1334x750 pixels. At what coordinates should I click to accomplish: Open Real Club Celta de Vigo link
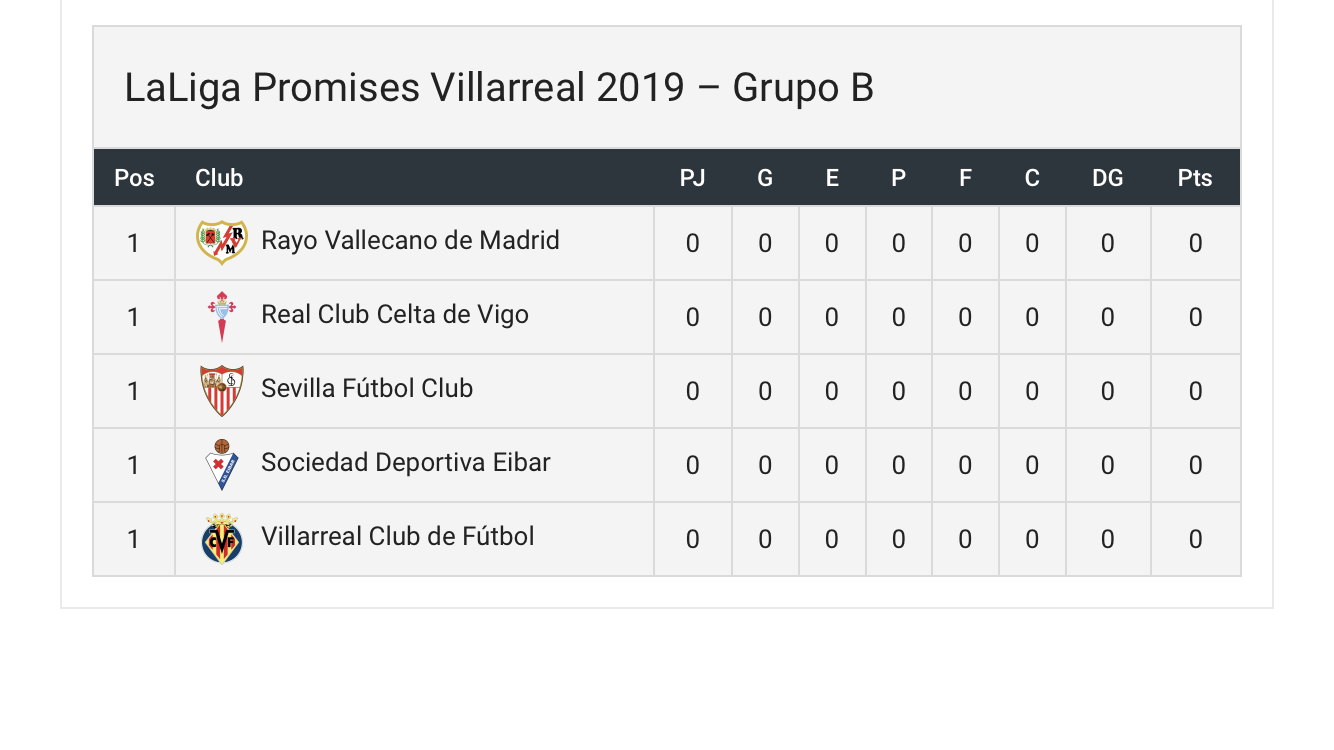tap(395, 315)
